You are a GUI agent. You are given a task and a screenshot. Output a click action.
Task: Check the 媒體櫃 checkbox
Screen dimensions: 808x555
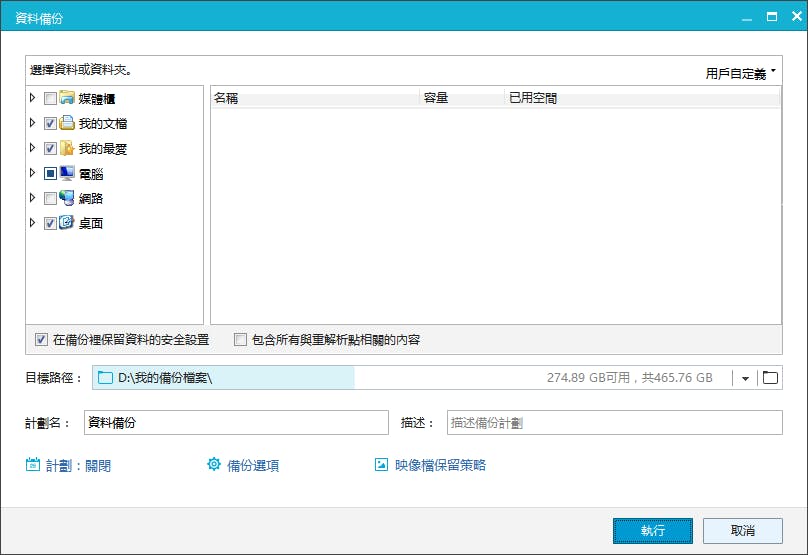[x=50, y=98]
